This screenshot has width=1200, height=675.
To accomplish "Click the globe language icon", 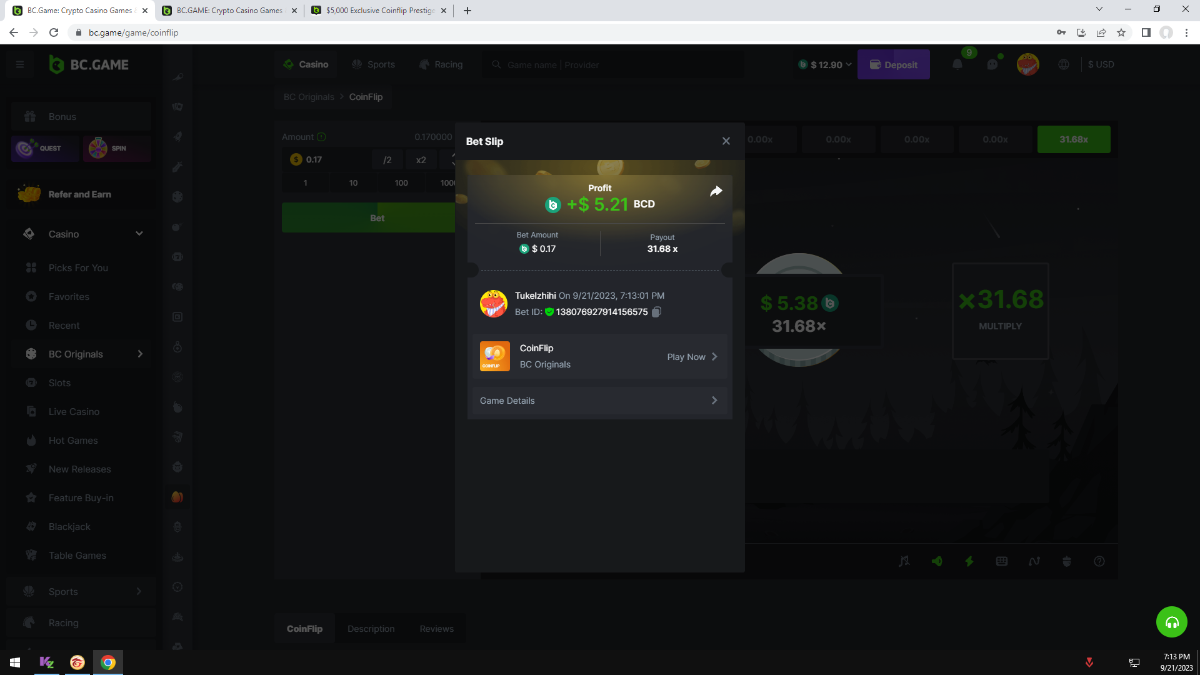I will coord(1063,64).
